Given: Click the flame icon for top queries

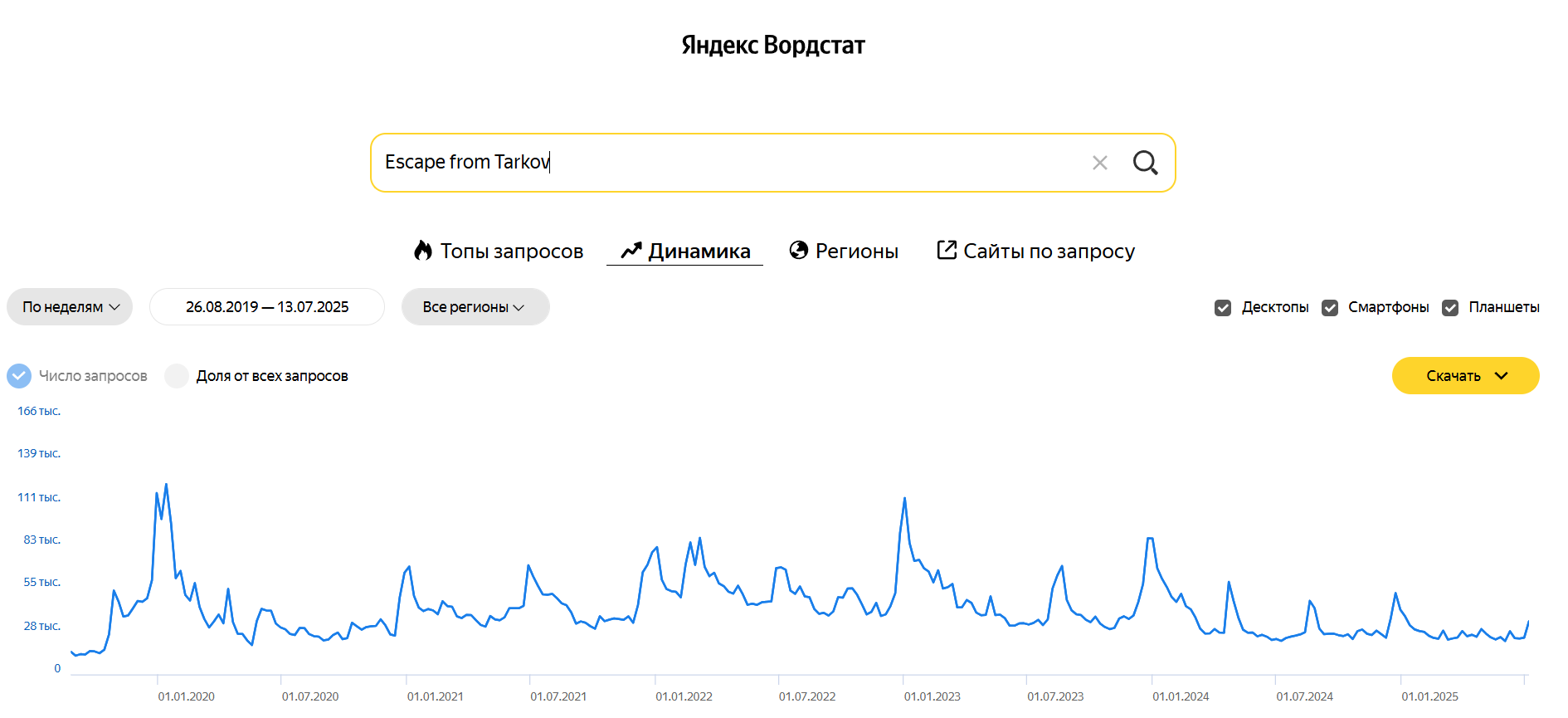Looking at the screenshot, I should pos(423,251).
